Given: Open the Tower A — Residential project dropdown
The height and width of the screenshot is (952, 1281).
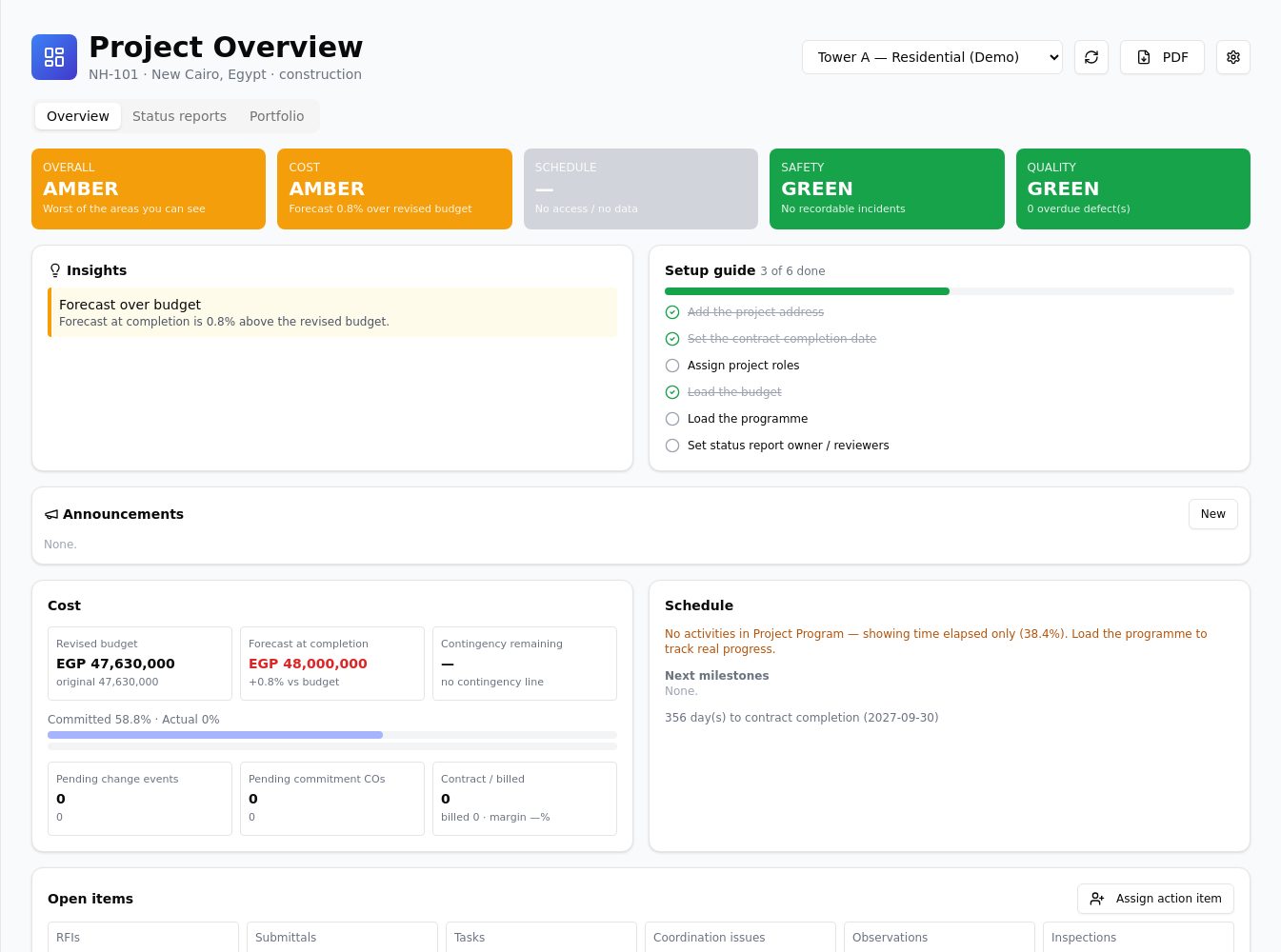Looking at the screenshot, I should pyautogui.click(x=932, y=57).
